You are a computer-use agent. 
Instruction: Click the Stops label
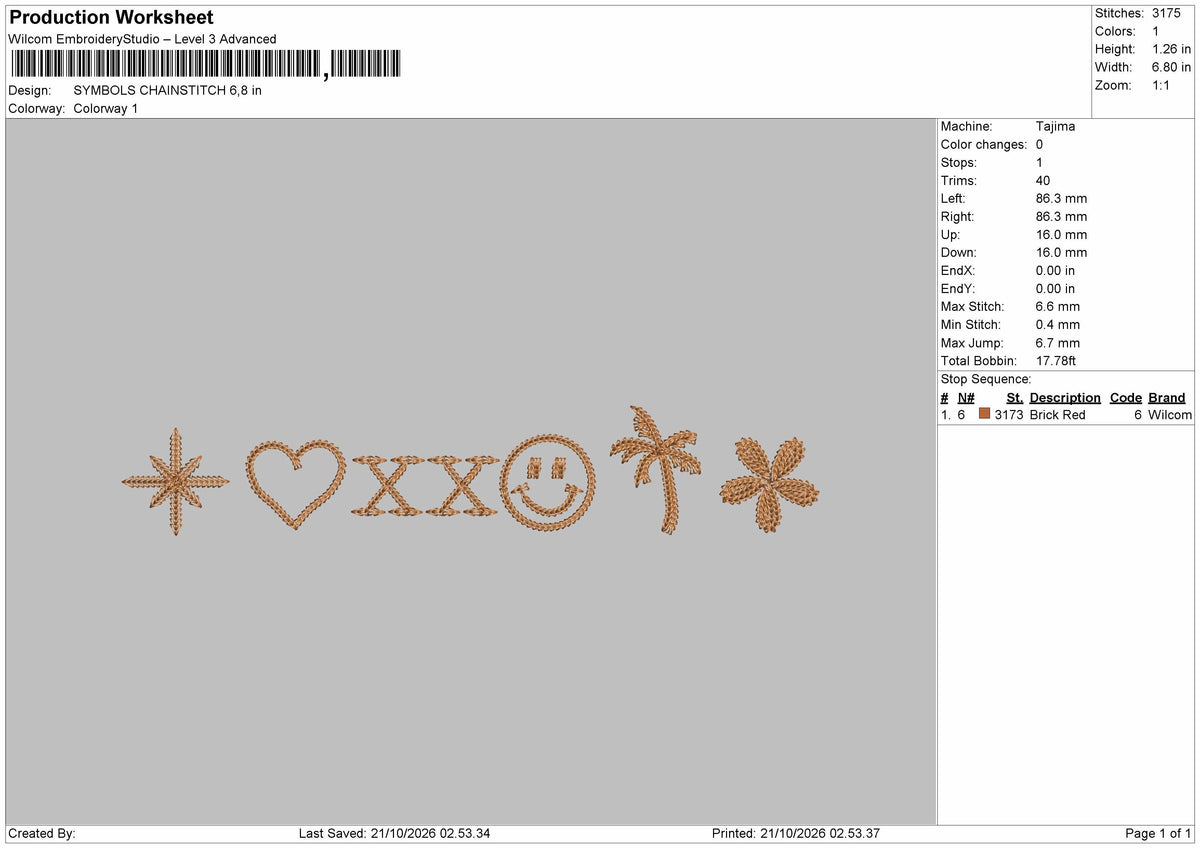click(959, 162)
